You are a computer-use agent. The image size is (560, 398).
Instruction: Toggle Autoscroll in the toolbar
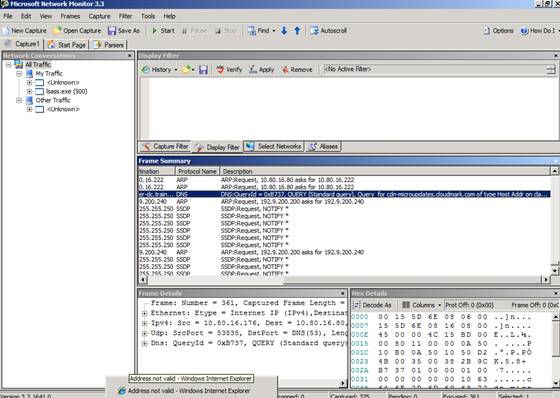tap(329, 31)
